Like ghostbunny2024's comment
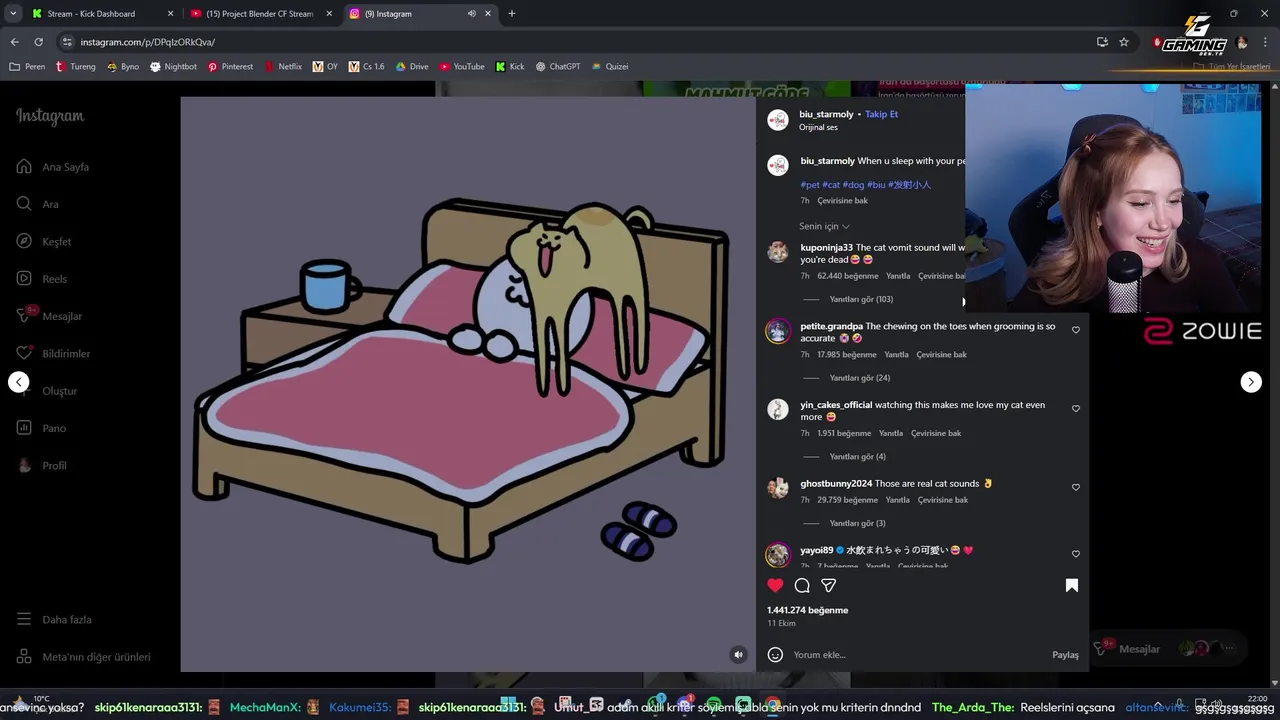Viewport: 1280px width, 720px height. [1076, 487]
